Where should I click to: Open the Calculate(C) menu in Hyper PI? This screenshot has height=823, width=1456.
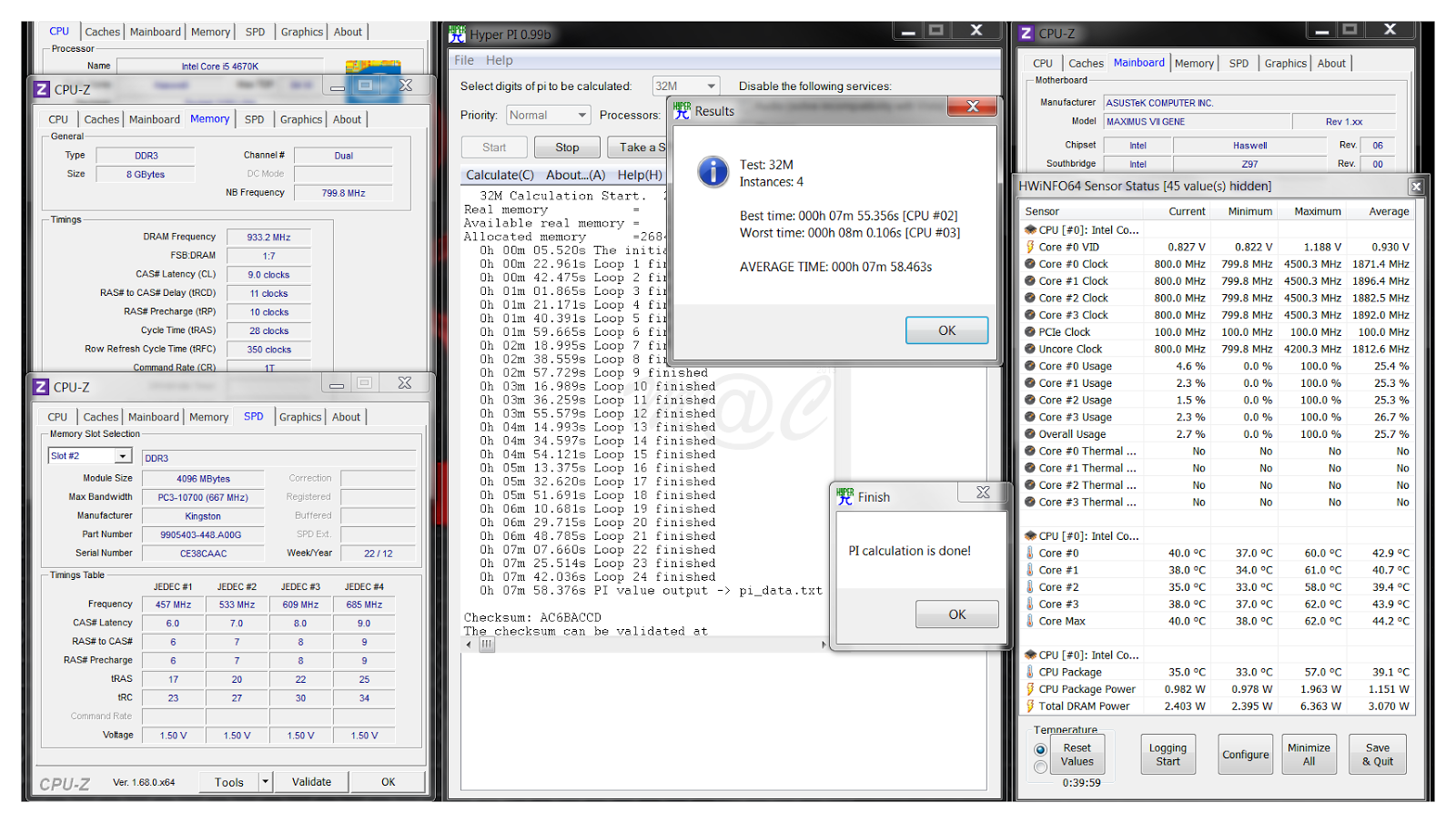(x=500, y=175)
